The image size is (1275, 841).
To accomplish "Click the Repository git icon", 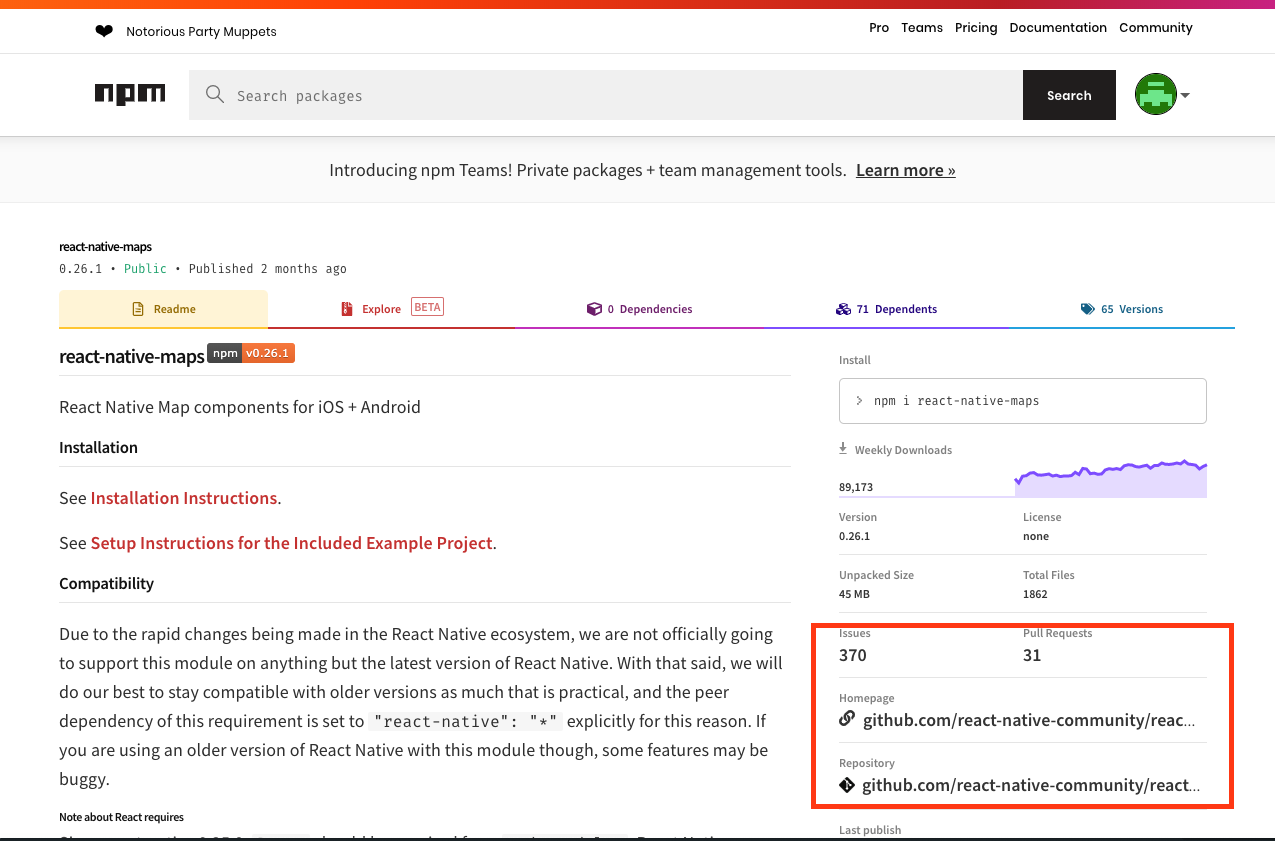I will (847, 785).
